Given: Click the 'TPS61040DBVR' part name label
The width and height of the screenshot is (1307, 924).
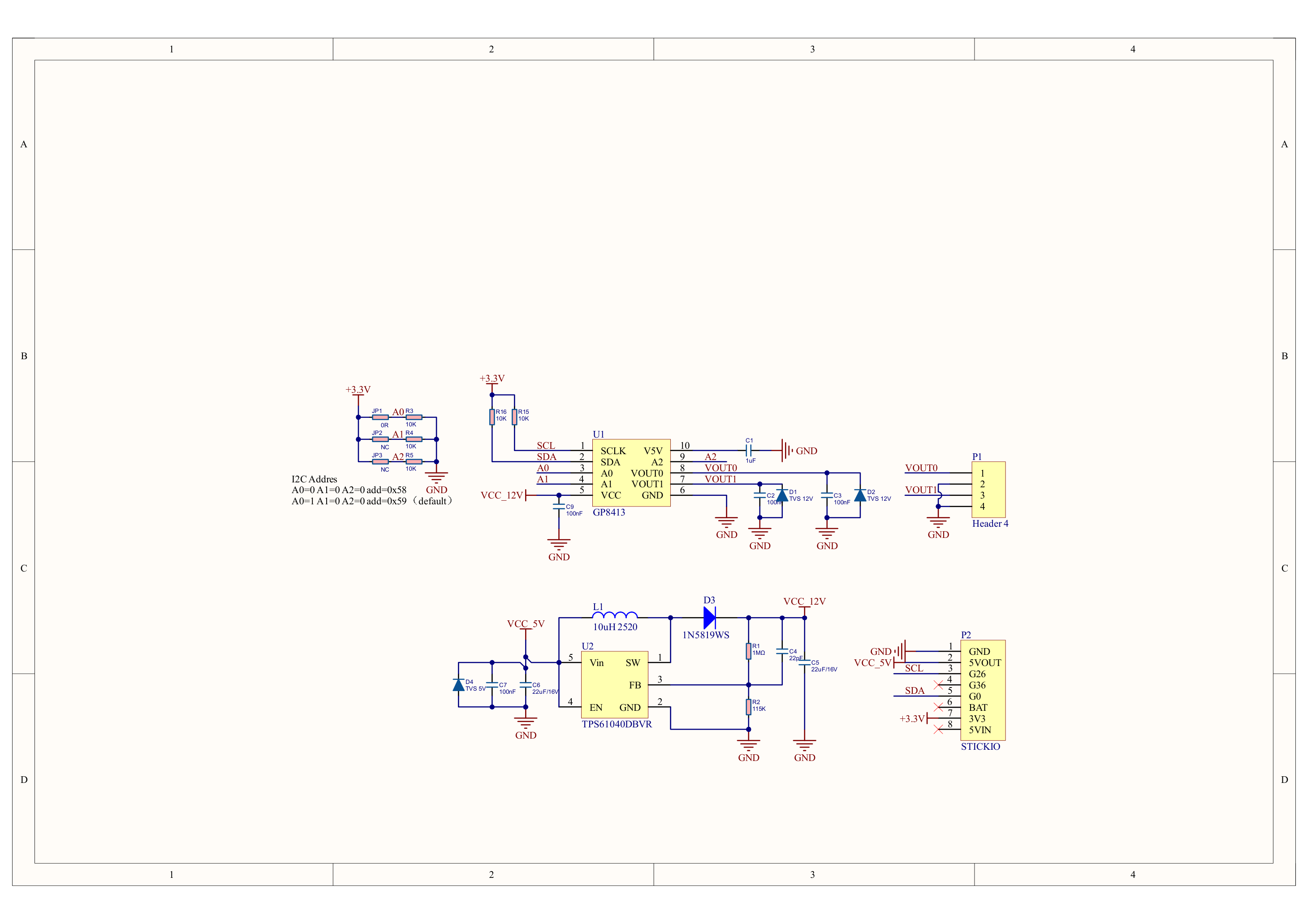Looking at the screenshot, I should (617, 724).
